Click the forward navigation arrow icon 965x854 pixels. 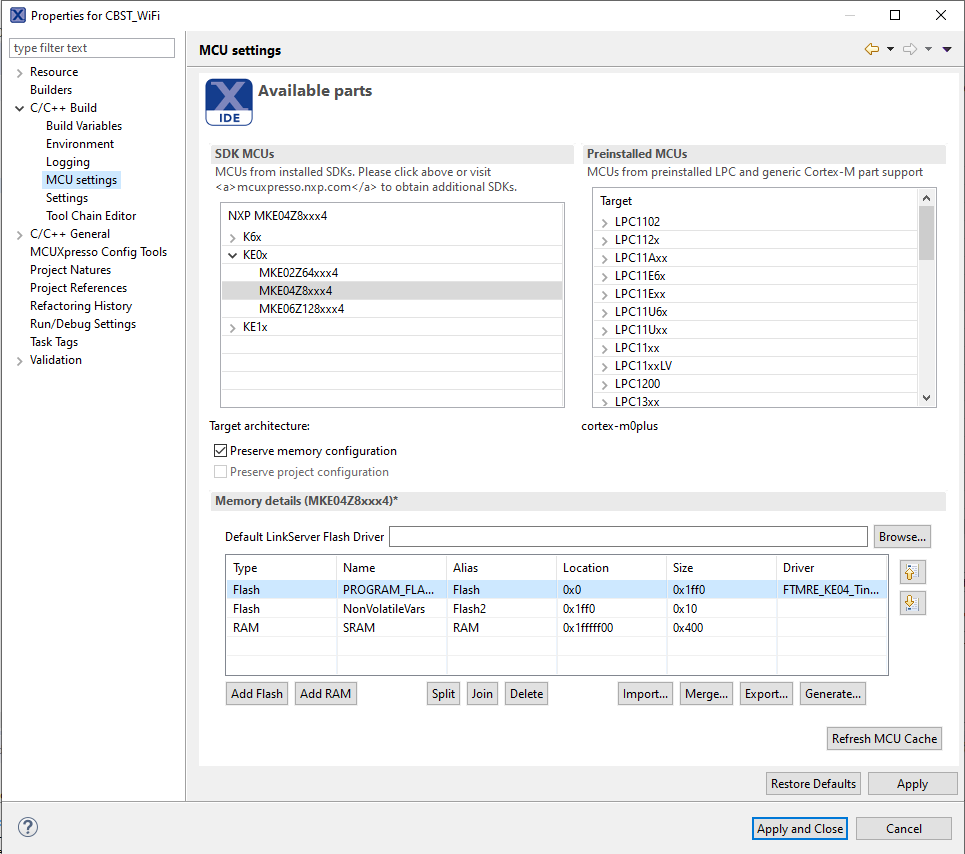pos(910,49)
